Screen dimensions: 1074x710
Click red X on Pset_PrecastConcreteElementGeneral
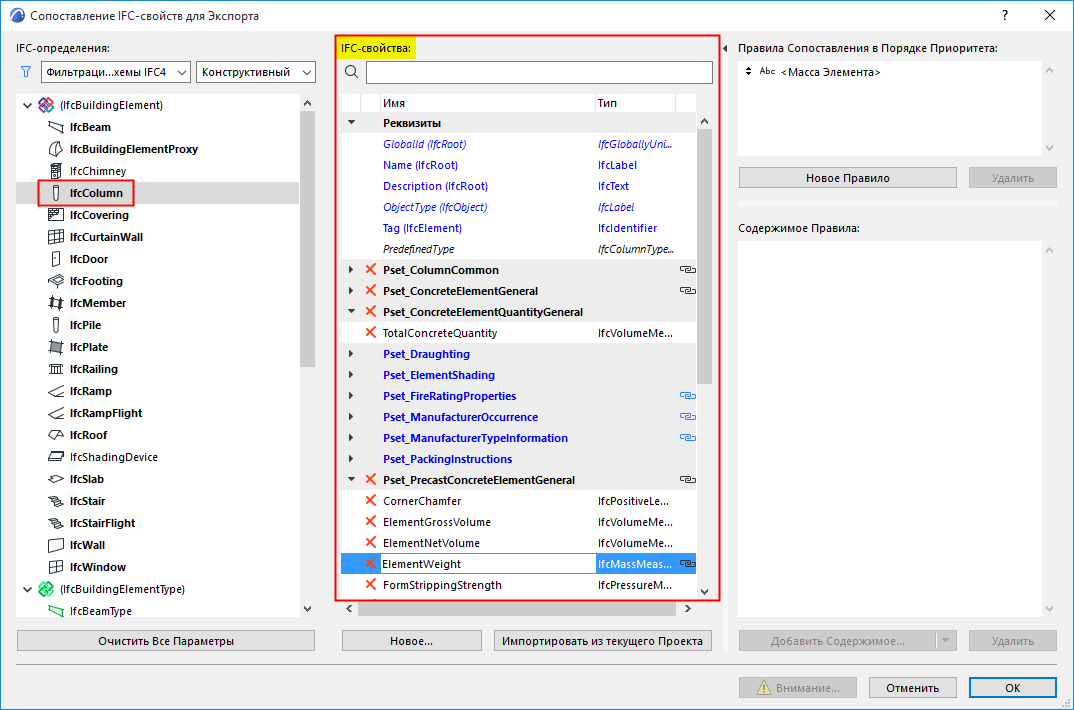[x=371, y=479]
